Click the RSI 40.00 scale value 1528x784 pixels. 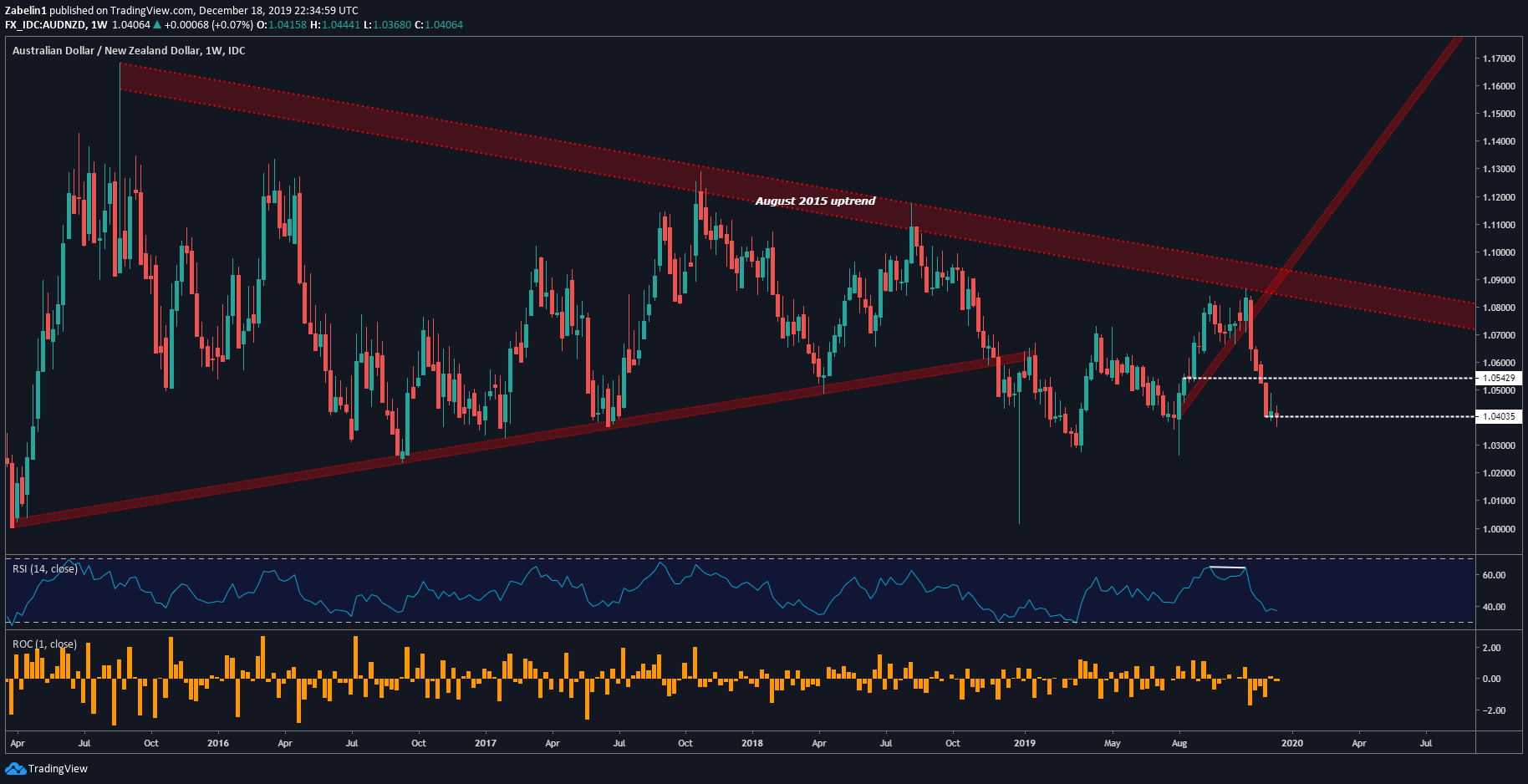1494,607
